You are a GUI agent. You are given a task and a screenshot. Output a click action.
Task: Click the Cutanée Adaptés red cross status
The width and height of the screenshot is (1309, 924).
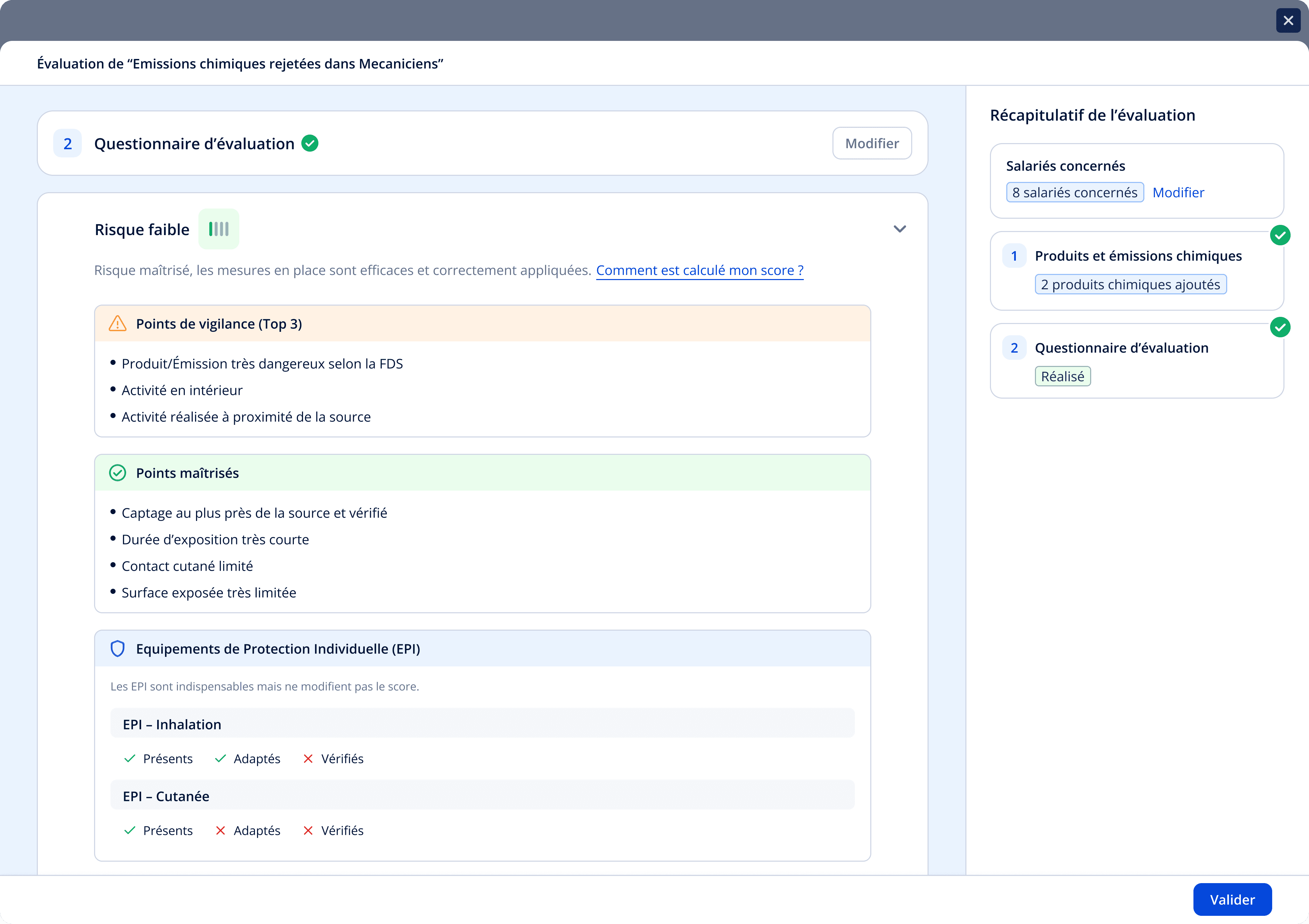[221, 831]
